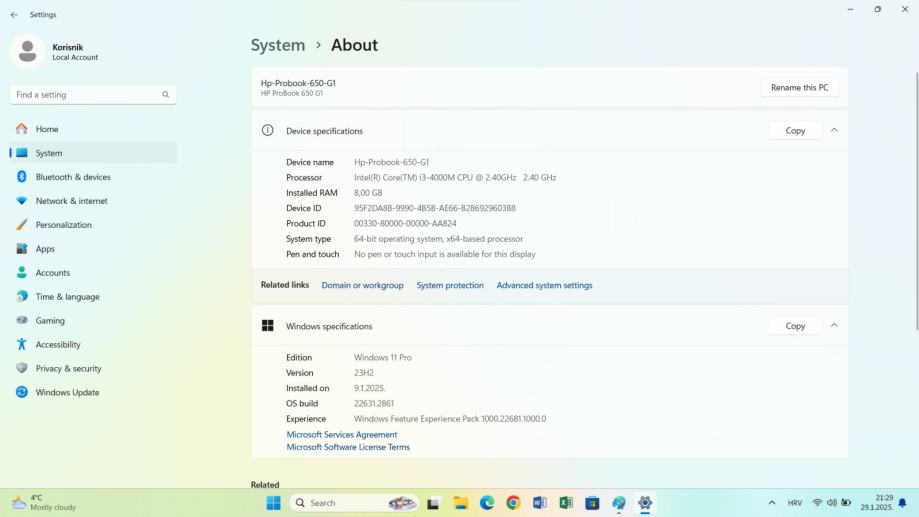Copy the Device specifications
This screenshot has width=919, height=517.
point(795,131)
